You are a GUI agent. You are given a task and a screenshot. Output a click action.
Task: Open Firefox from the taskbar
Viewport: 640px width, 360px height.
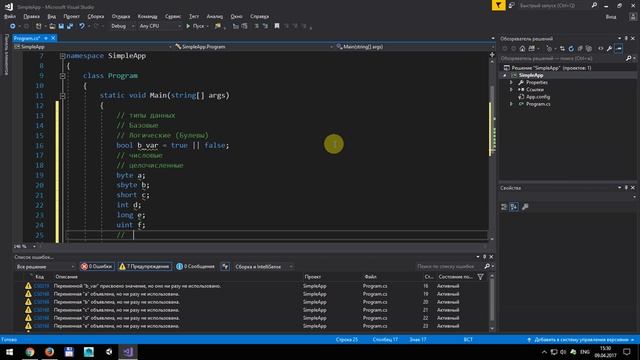point(49,352)
